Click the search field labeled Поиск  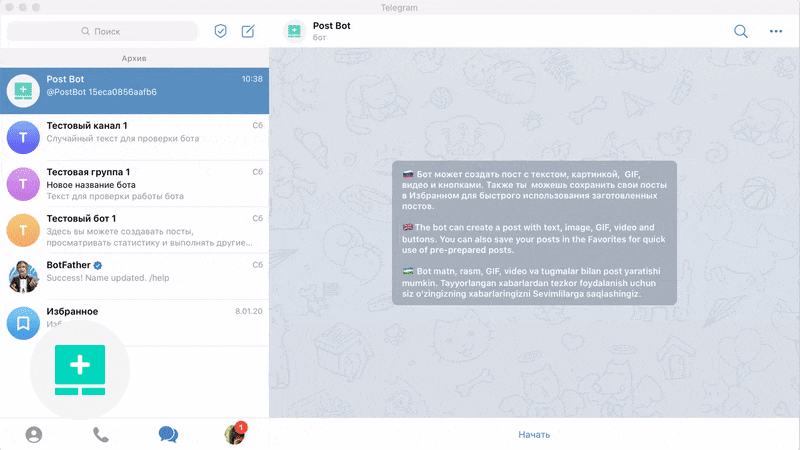[102, 31]
